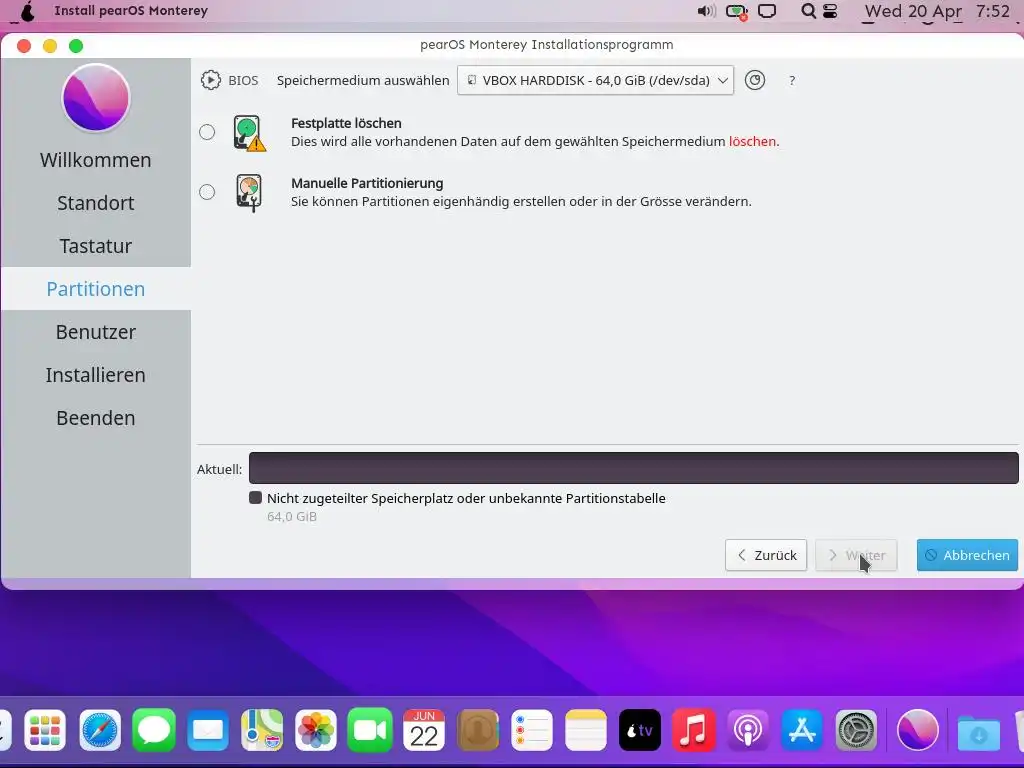Open the Installieren step in sidebar
This screenshot has width=1024, height=768.
click(95, 375)
